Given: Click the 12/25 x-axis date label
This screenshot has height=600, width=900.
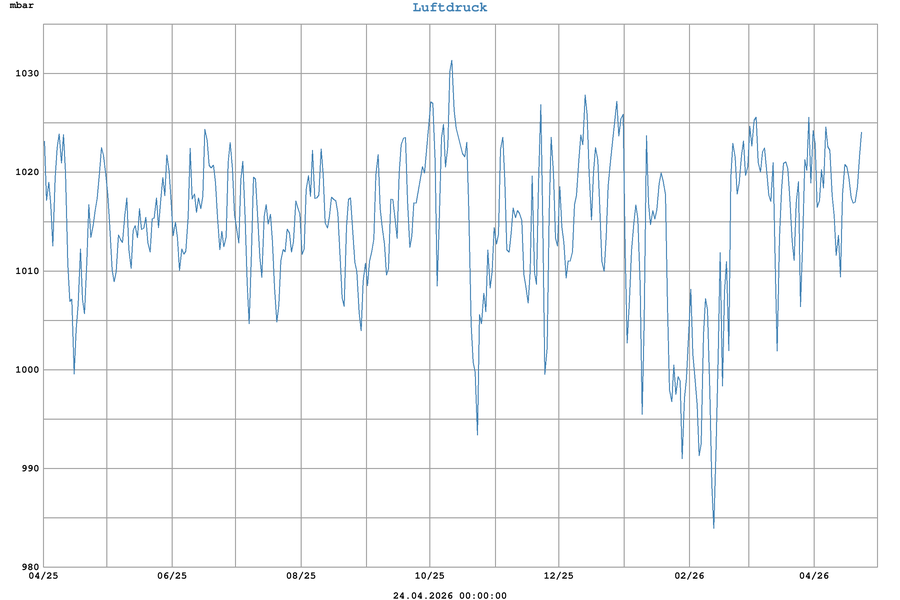Looking at the screenshot, I should [x=558, y=576].
